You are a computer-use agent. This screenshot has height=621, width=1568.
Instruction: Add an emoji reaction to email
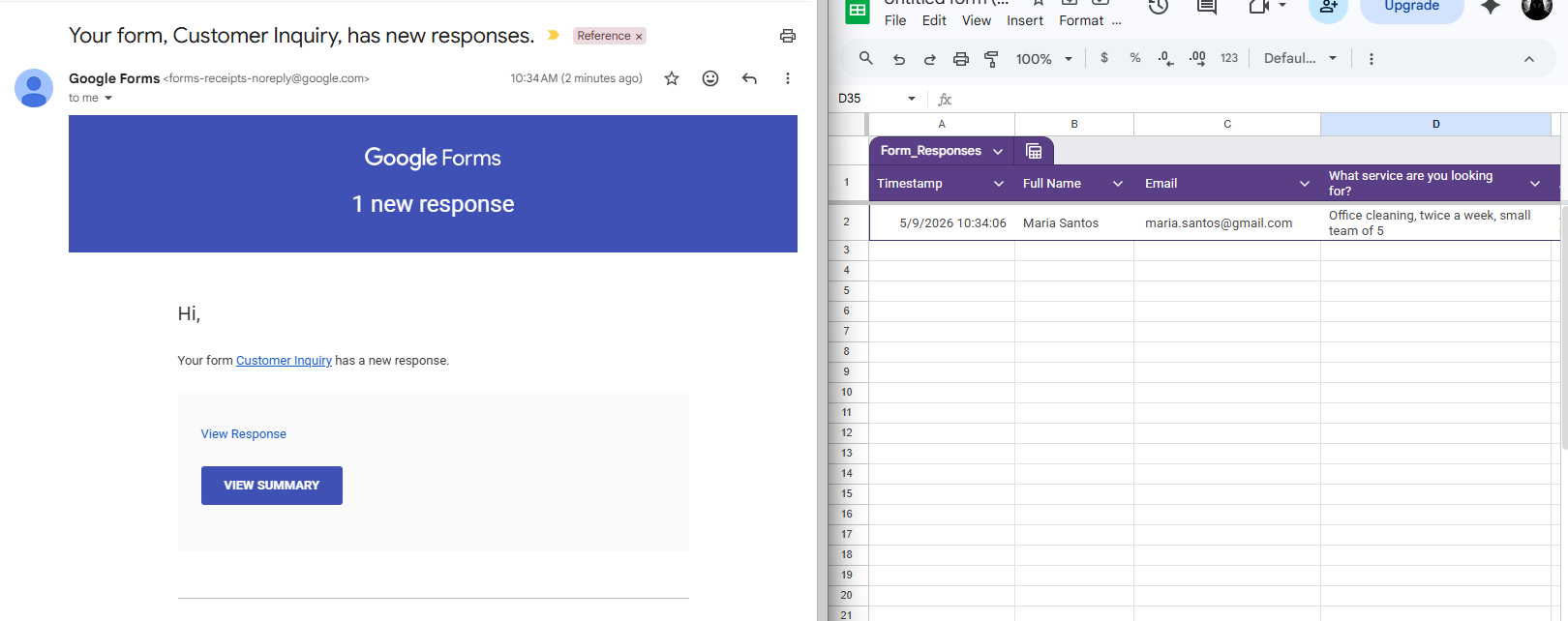pos(710,78)
